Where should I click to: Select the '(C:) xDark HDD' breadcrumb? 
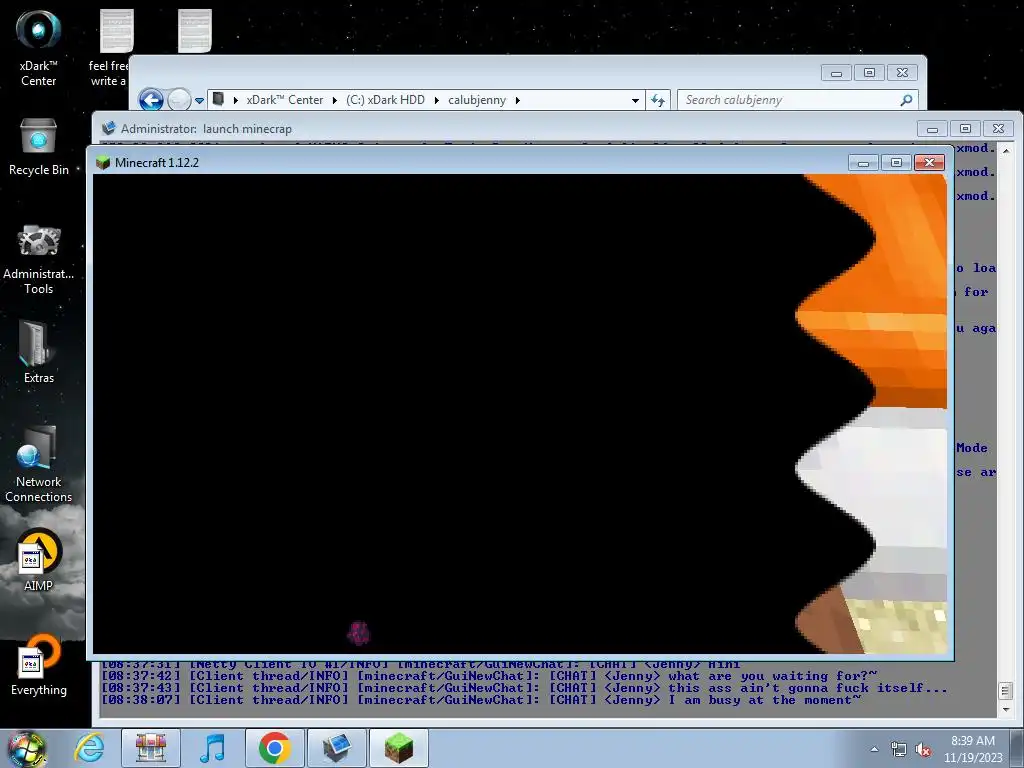click(385, 100)
